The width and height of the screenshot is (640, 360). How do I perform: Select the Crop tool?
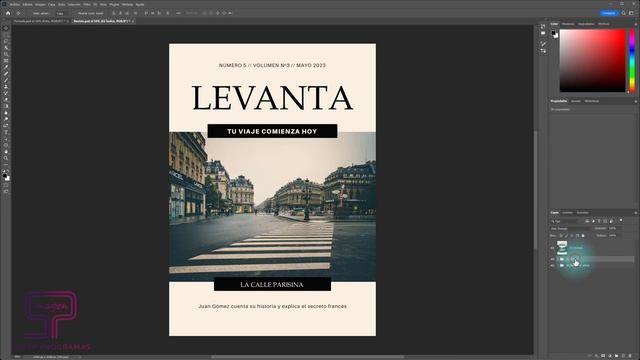pos(6,54)
